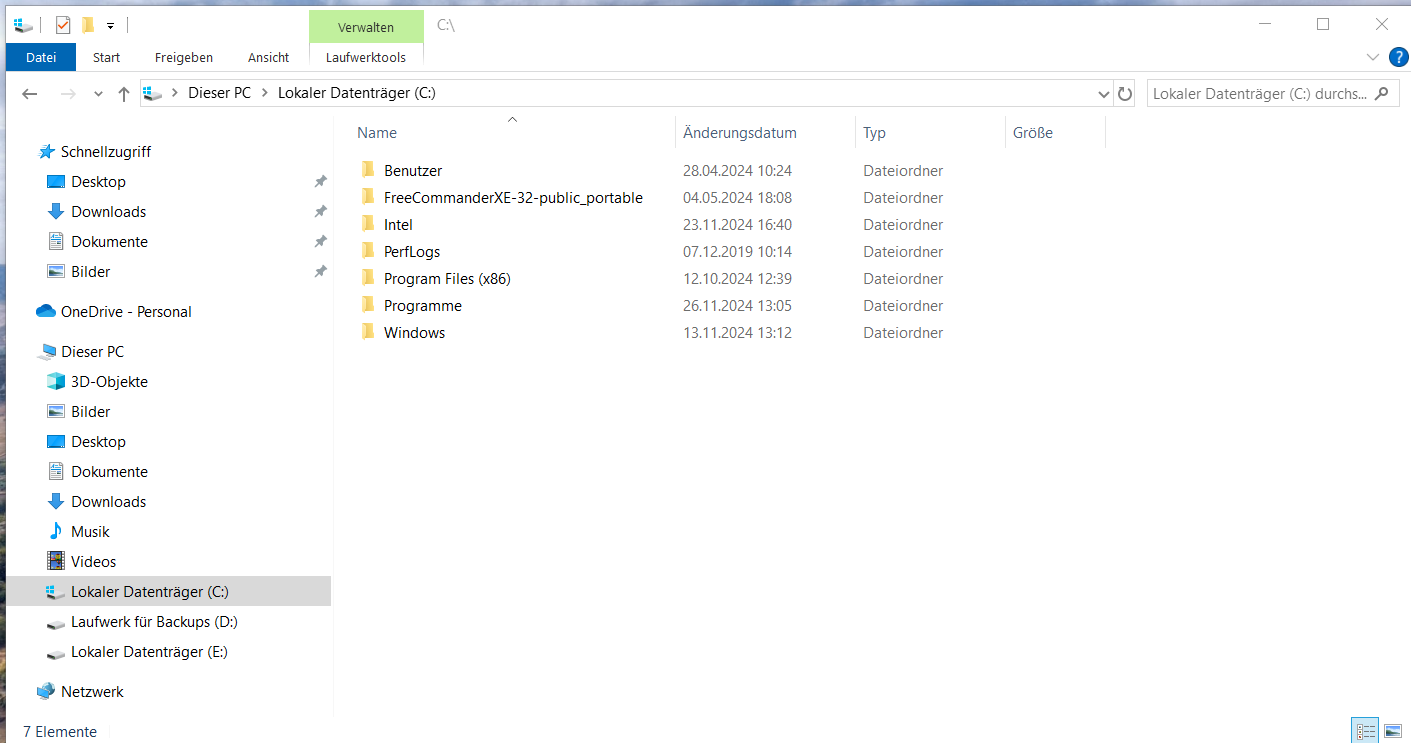Open the recent locations dropdown arrow
1411x743 pixels.
coord(98,94)
